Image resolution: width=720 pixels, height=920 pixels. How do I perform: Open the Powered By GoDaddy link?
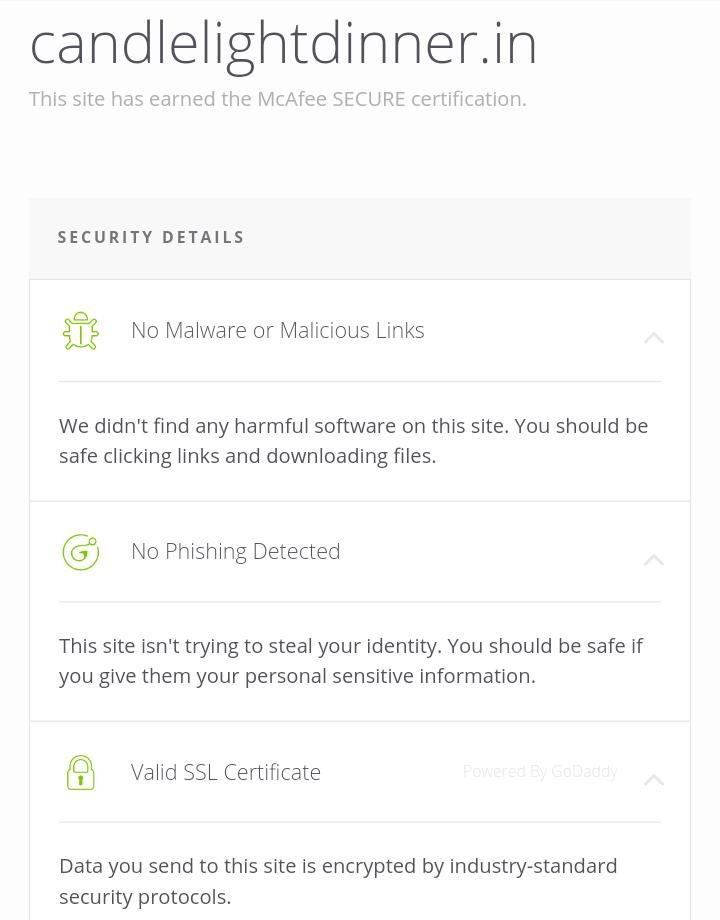click(540, 771)
